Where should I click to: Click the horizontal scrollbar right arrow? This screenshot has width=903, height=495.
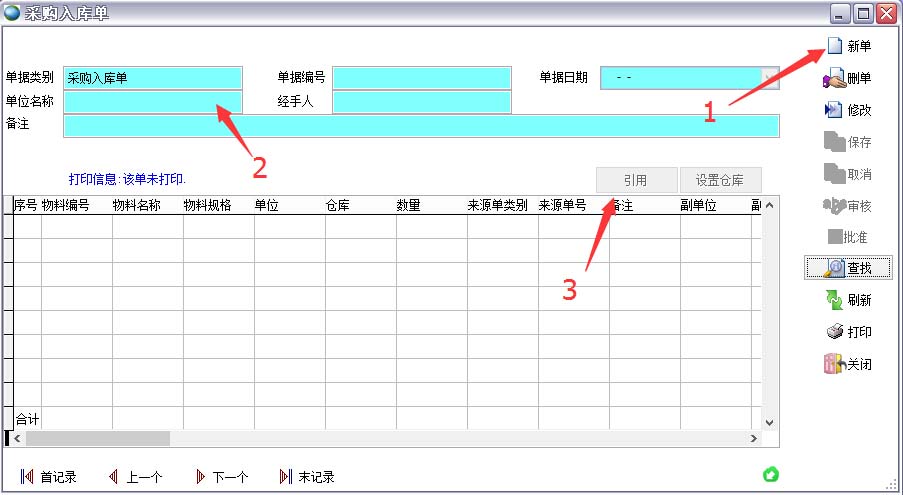point(754,439)
